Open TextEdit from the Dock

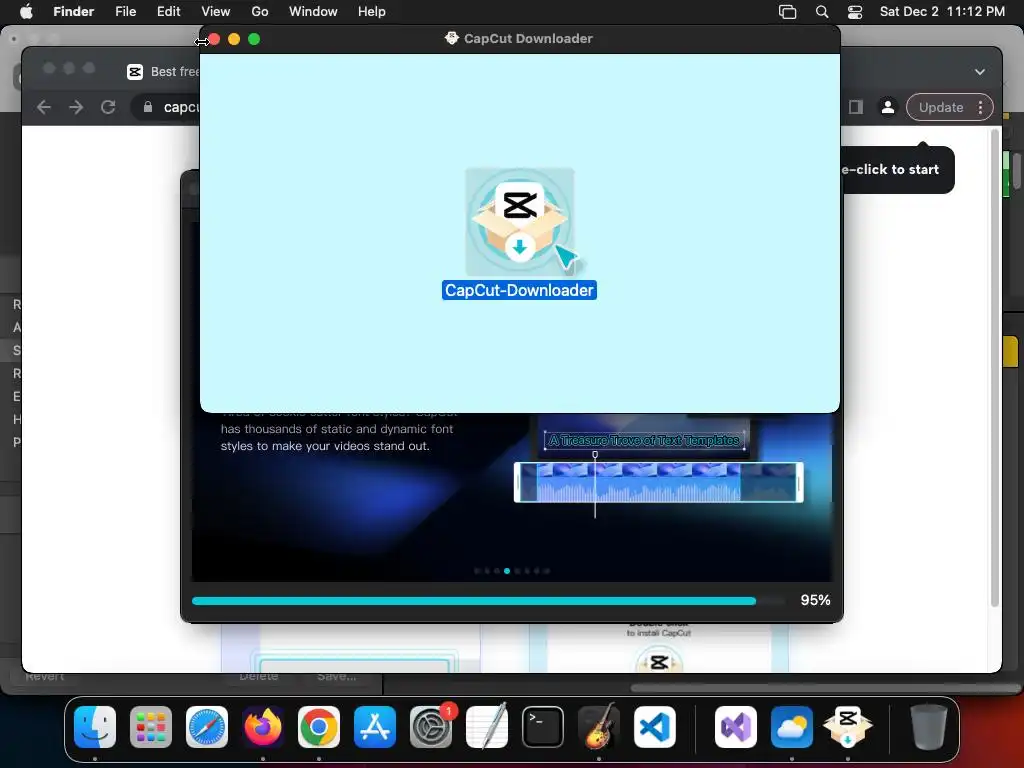pos(487,726)
